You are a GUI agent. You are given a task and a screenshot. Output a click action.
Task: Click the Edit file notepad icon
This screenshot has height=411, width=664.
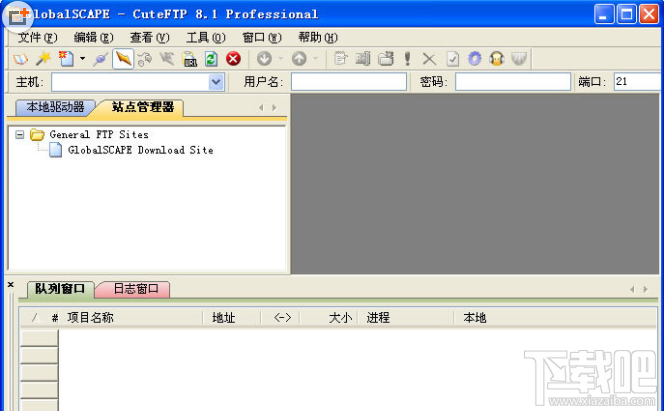coord(340,58)
